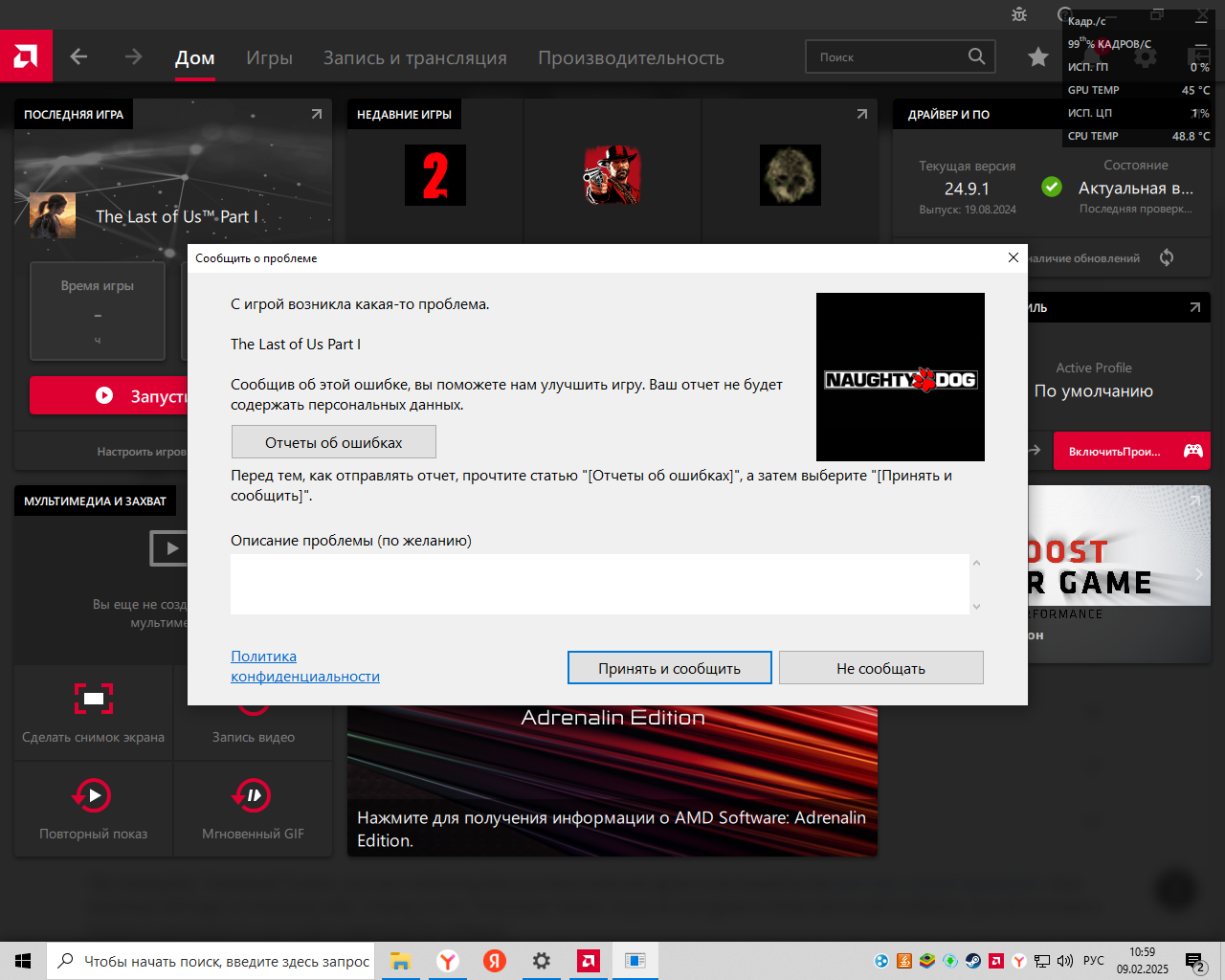Click the AMD logo in Adrenalin header

point(26,56)
